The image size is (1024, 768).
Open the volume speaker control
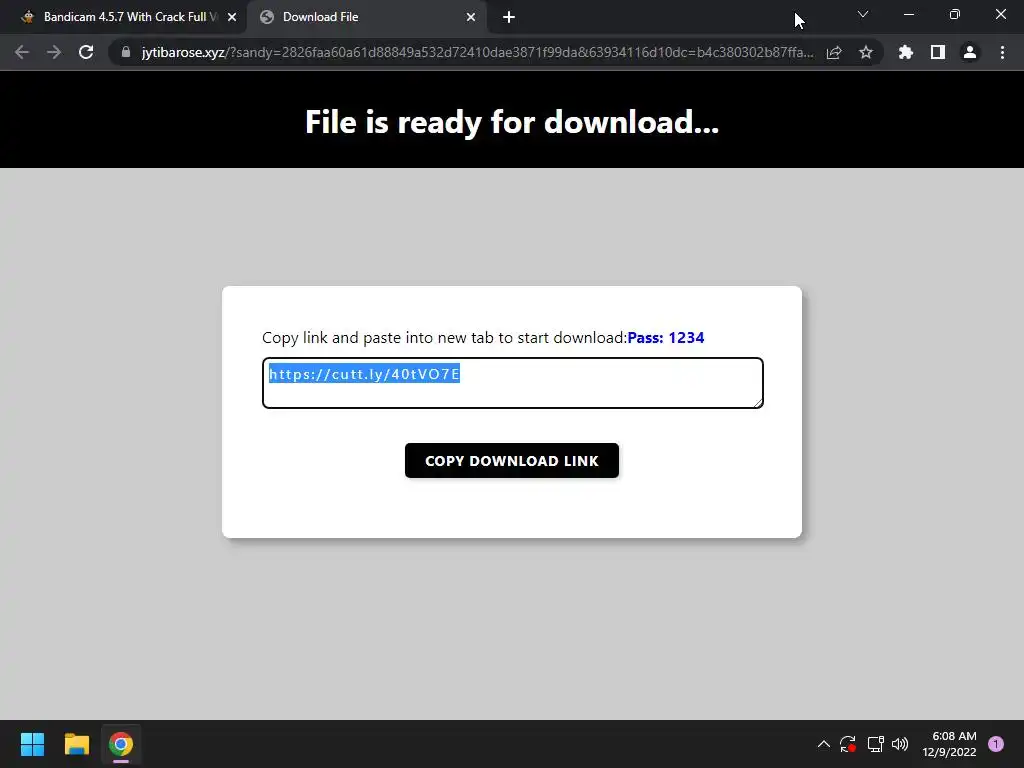pyautogui.click(x=900, y=744)
